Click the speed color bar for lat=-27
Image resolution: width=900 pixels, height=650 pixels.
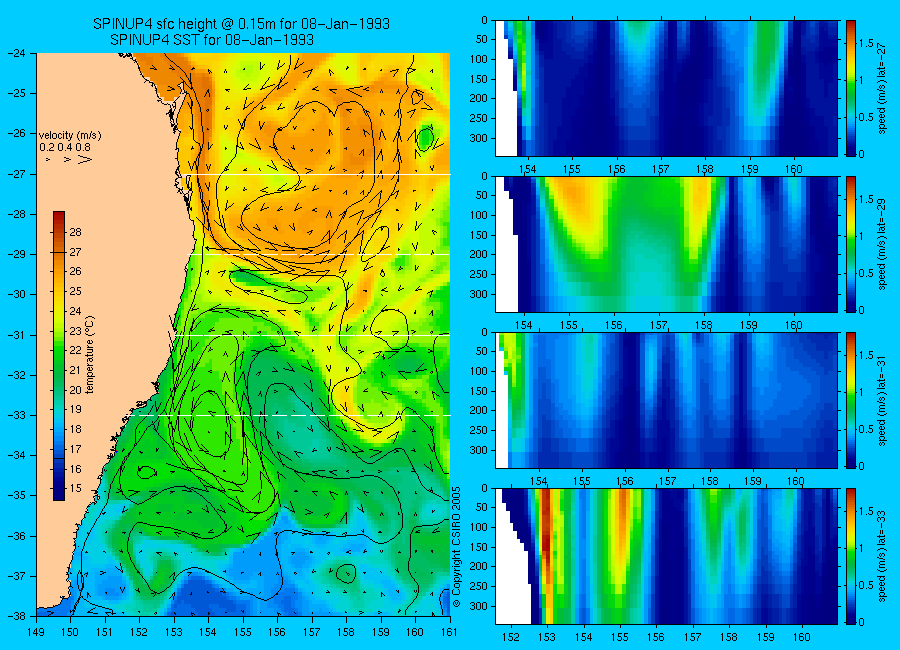coord(850,88)
